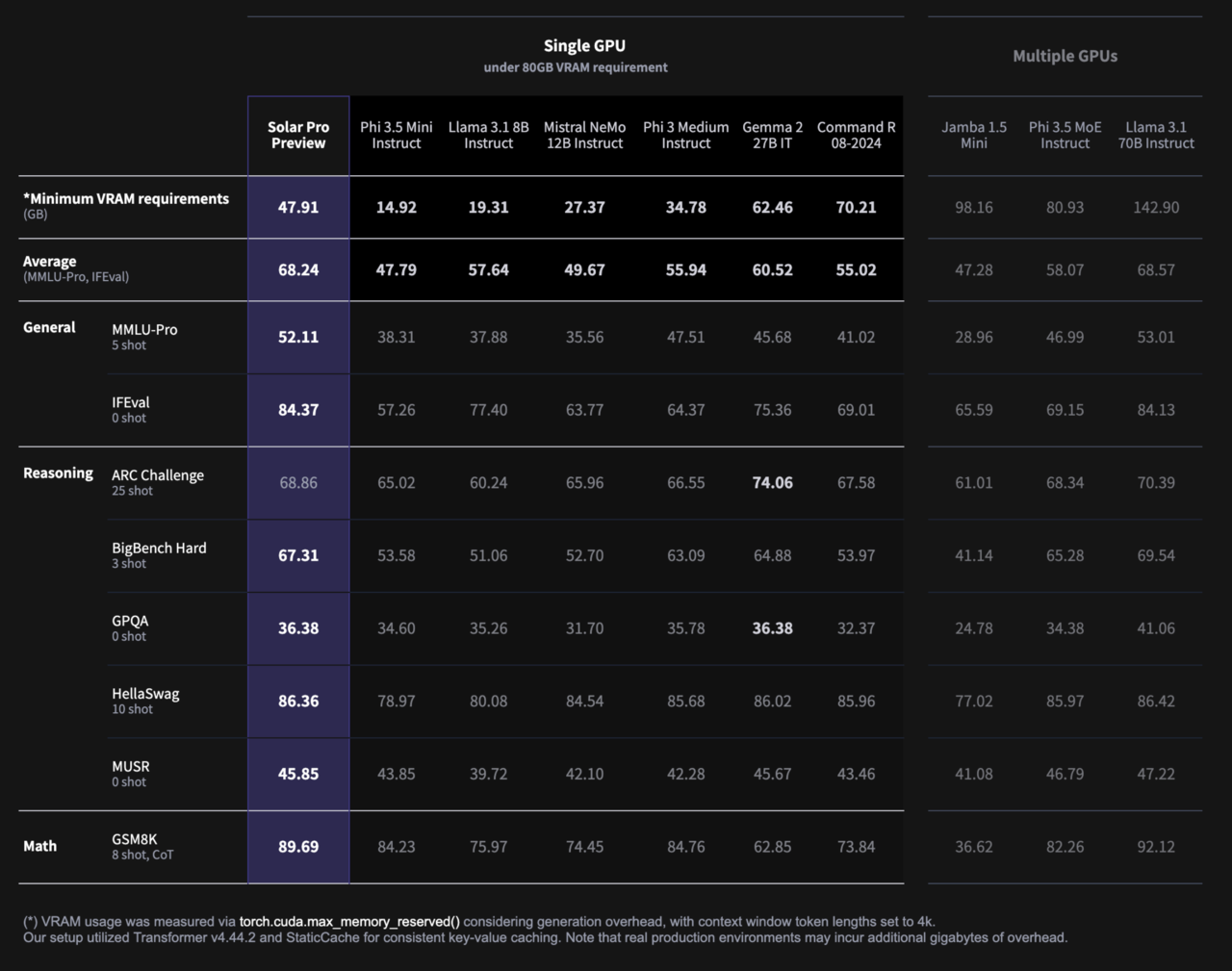Click Llama 3.1 70B GSM8K score 92.12
Screen dimensions: 1232x971
click(x=1156, y=847)
